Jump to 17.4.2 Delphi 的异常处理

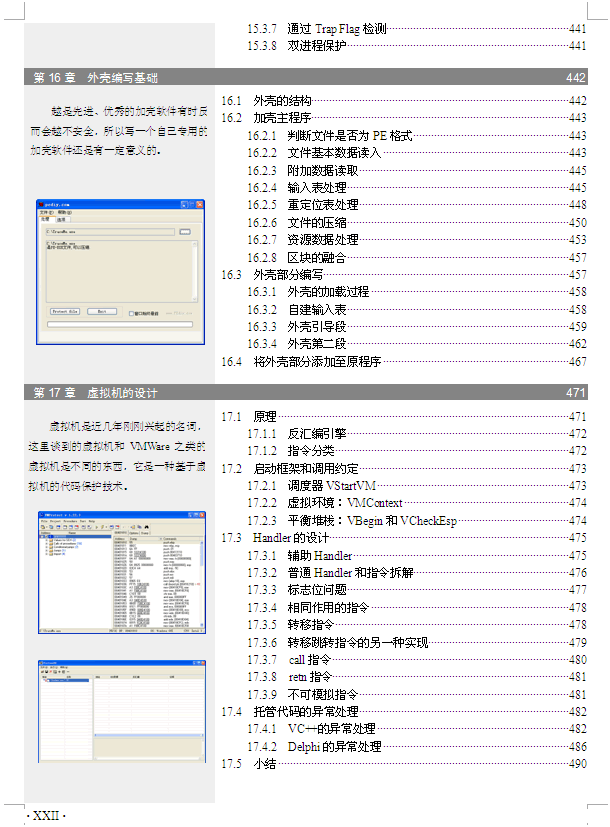click(x=417, y=746)
